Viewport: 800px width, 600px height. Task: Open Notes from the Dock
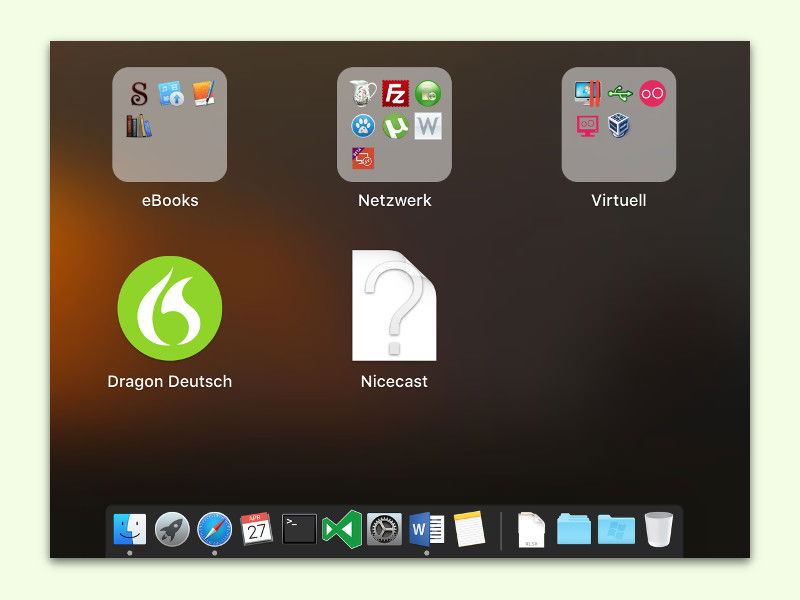click(469, 529)
